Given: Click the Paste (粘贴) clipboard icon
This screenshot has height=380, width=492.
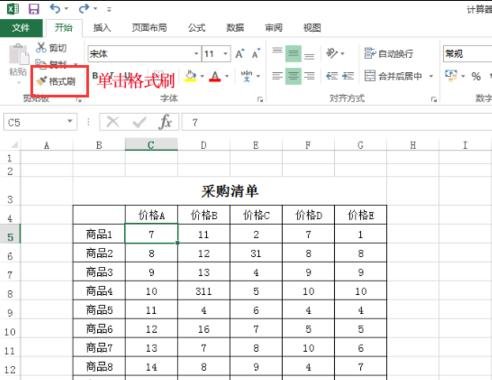Looking at the screenshot, I should 19,54.
